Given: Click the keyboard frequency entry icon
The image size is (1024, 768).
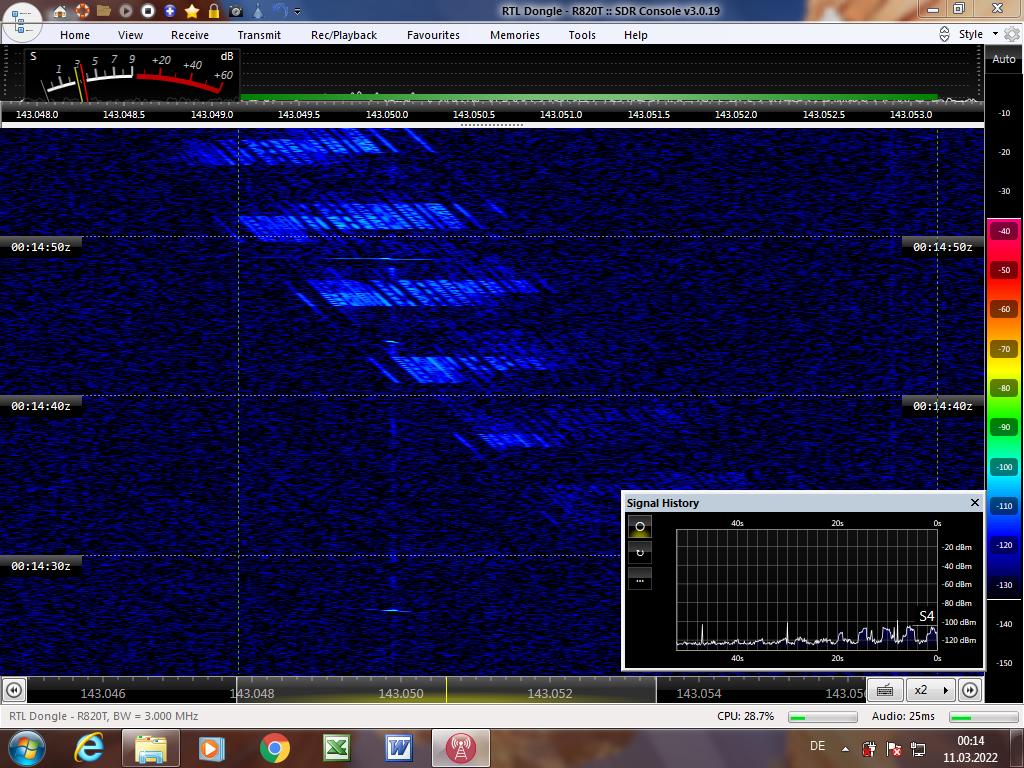Looking at the screenshot, I should pos(885,690).
